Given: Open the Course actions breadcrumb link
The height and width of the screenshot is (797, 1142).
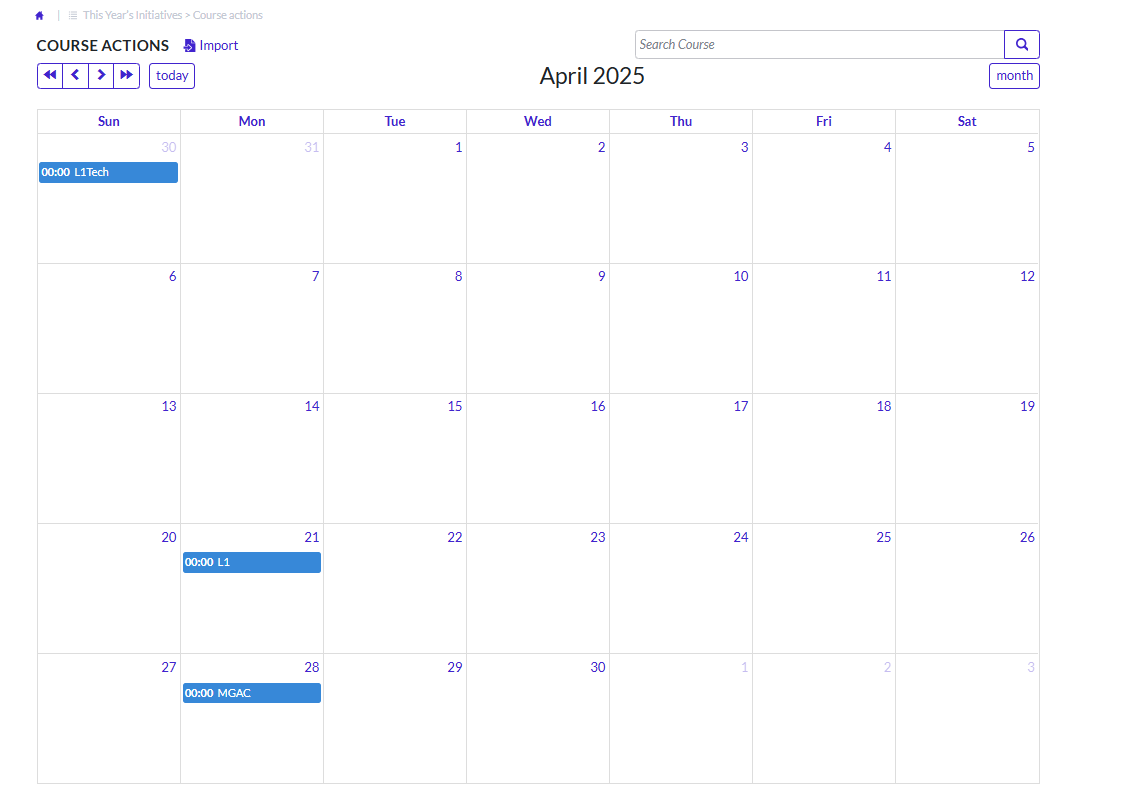Looking at the screenshot, I should click(x=226, y=15).
